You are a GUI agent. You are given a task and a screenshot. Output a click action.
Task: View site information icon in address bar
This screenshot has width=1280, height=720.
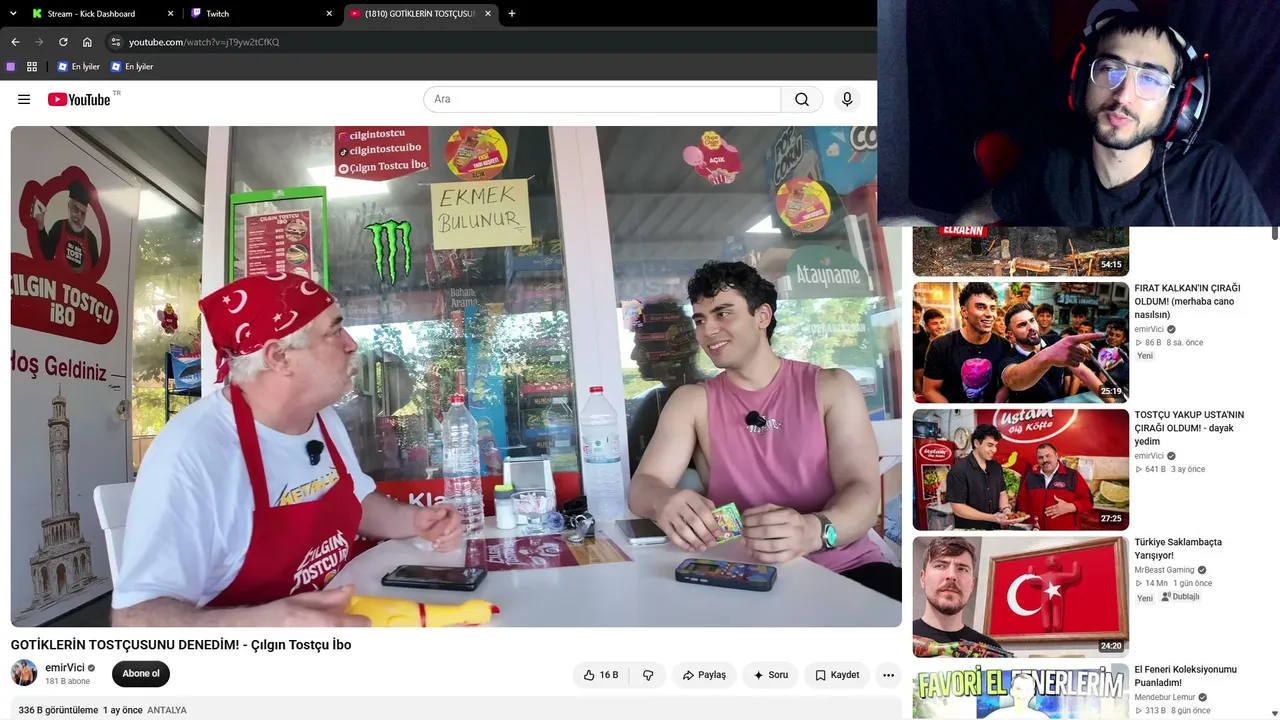[115, 42]
